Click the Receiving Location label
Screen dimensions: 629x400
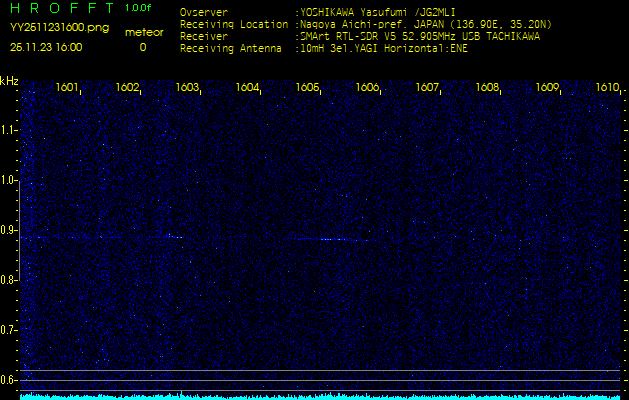pos(234,25)
